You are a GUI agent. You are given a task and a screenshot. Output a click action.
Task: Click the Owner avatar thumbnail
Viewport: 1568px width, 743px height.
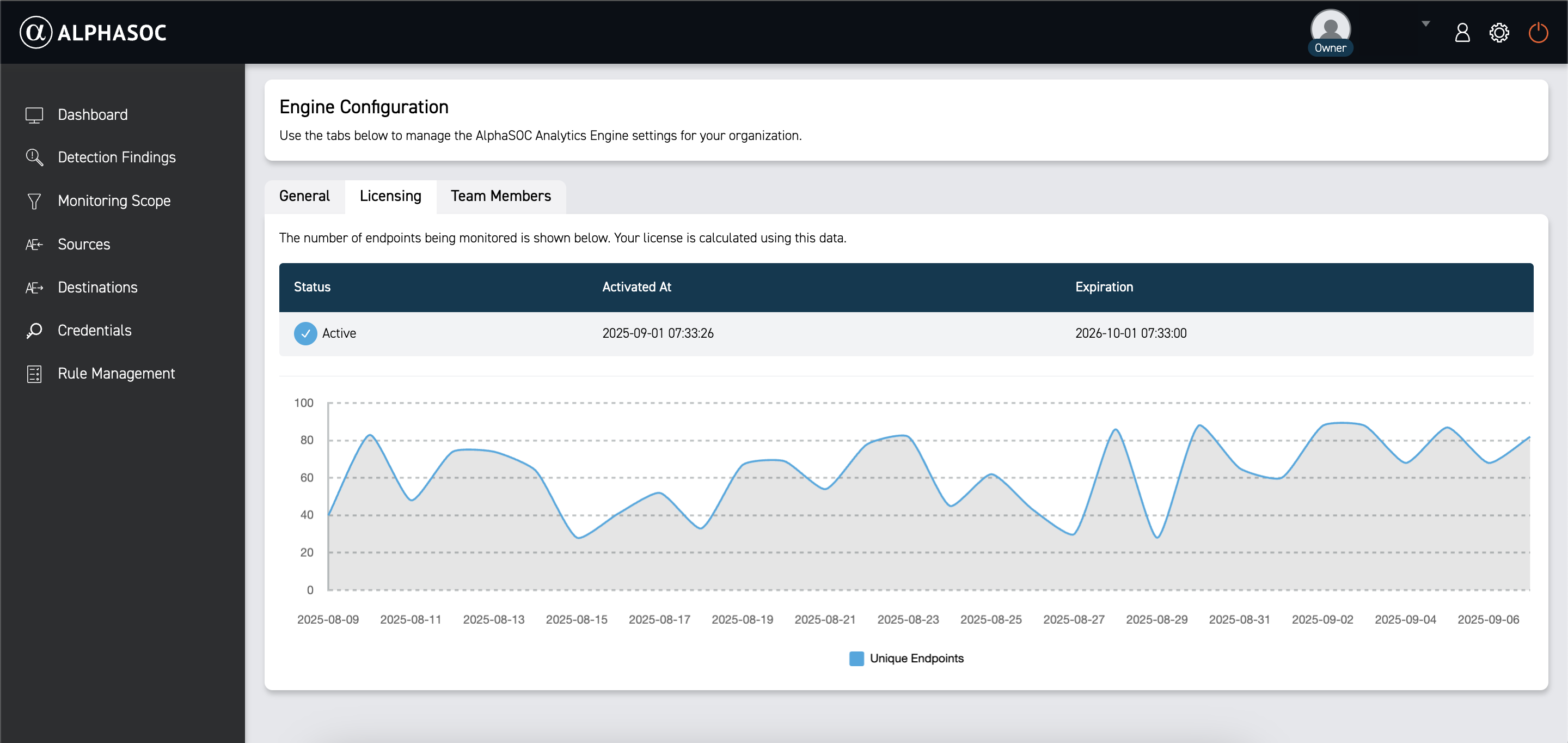[x=1330, y=27]
